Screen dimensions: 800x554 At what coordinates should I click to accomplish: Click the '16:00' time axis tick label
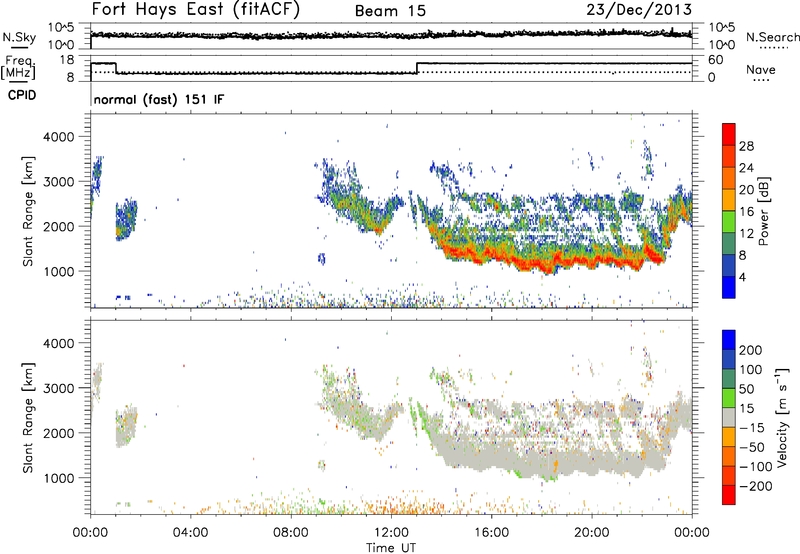click(x=491, y=533)
